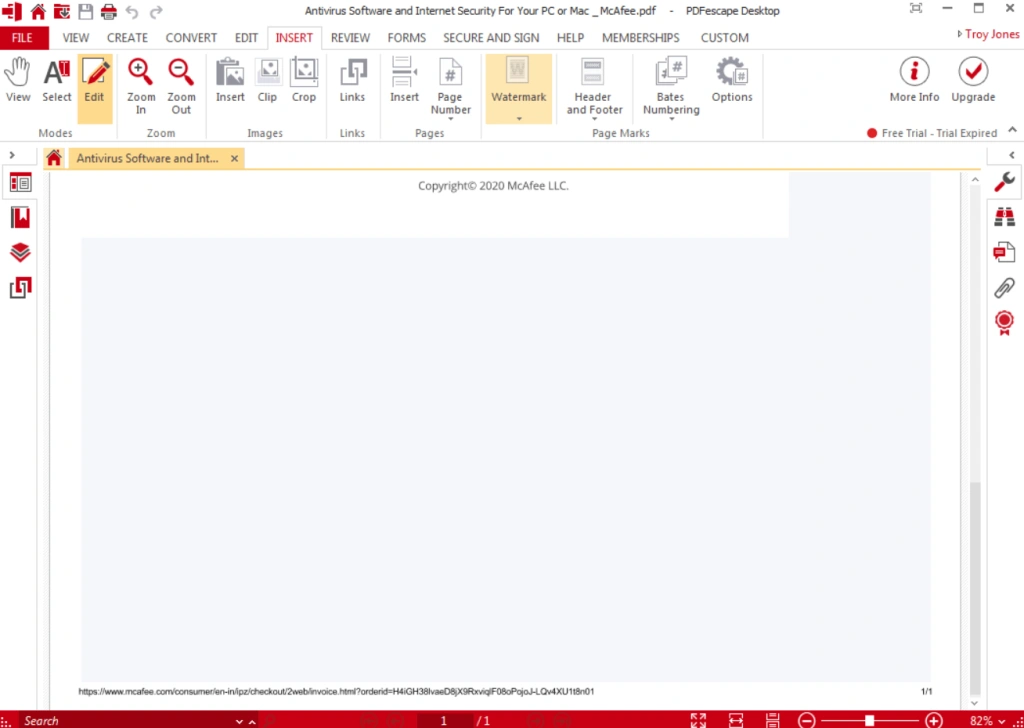
Task: Switch to the CREATE ribbon tab
Action: point(127,38)
